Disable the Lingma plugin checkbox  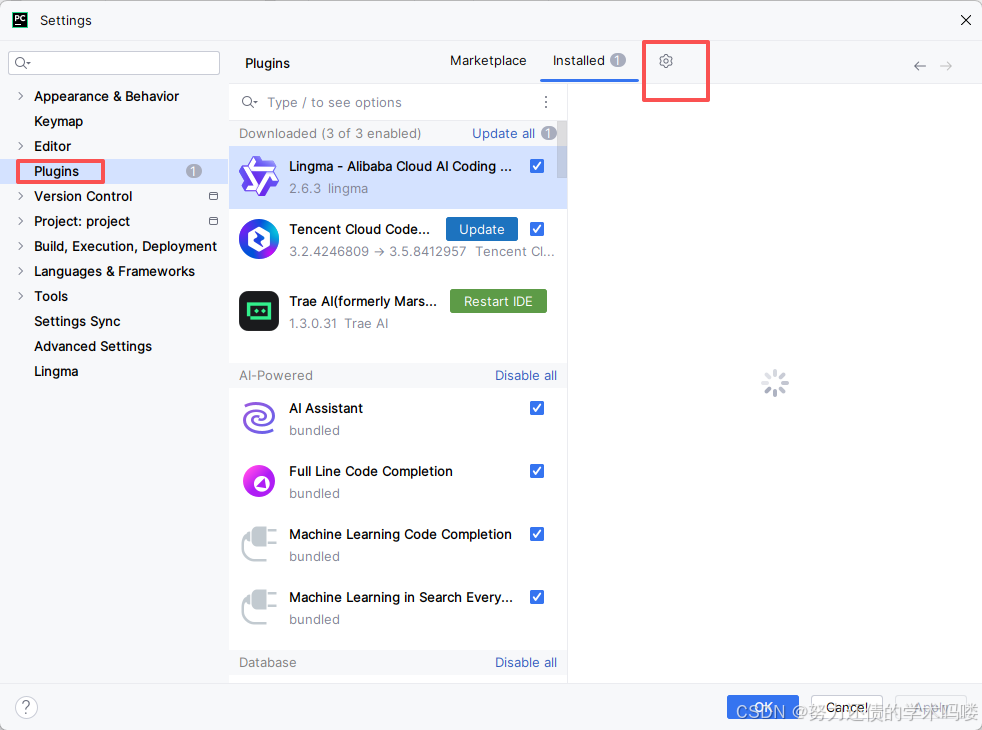click(537, 166)
